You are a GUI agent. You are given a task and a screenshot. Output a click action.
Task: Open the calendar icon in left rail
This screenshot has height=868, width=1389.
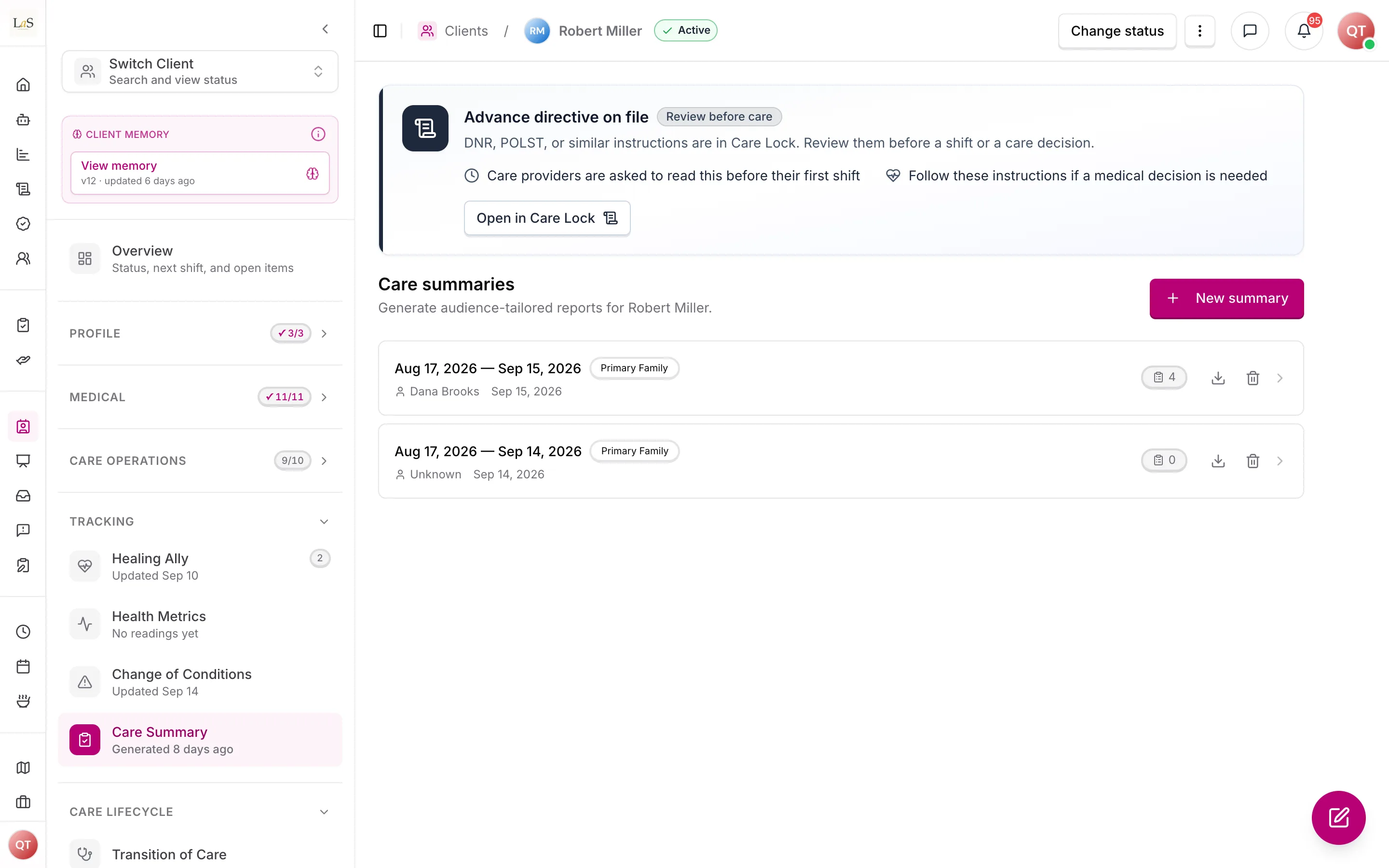coord(23,666)
